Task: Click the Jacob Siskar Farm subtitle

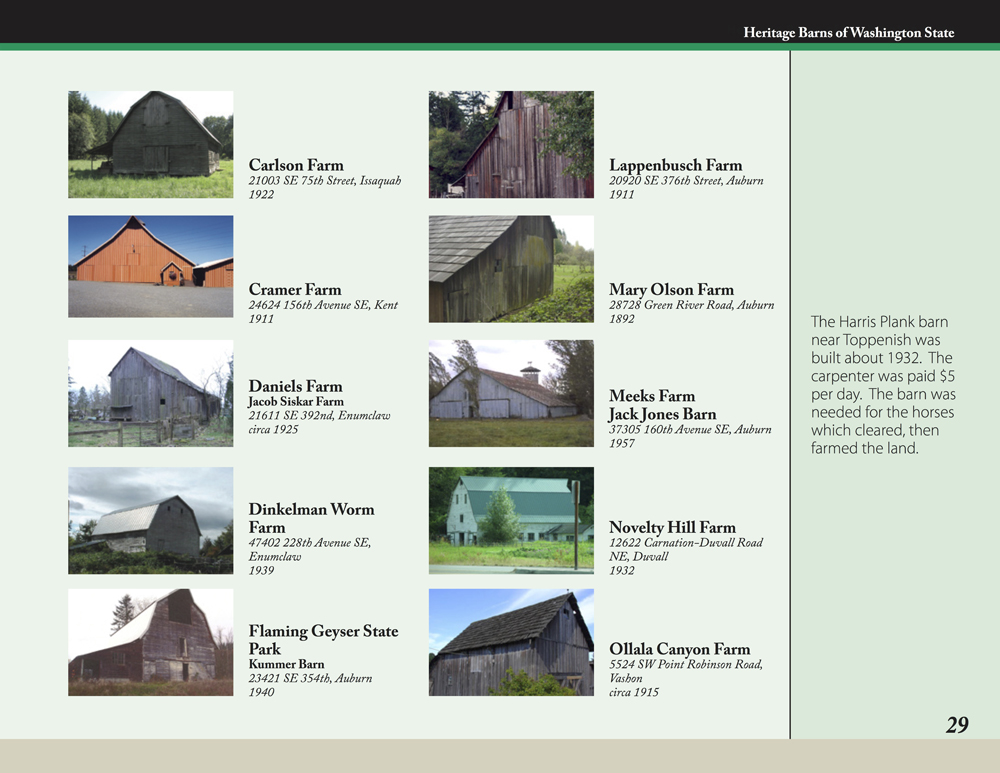Action: 296,402
